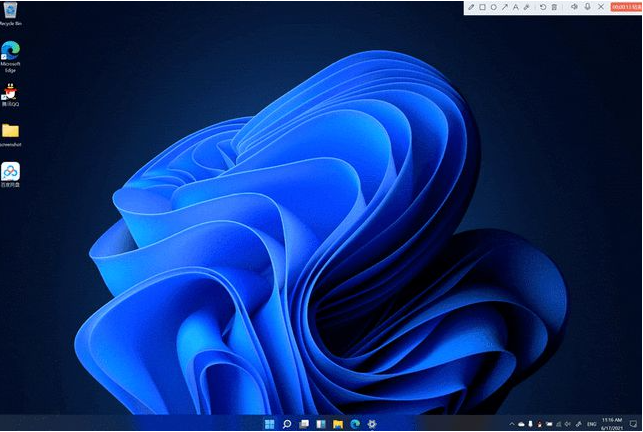Stop recording using red timer button
Image resolution: width=643 pixels, height=432 pixels.
pyautogui.click(x=626, y=7)
